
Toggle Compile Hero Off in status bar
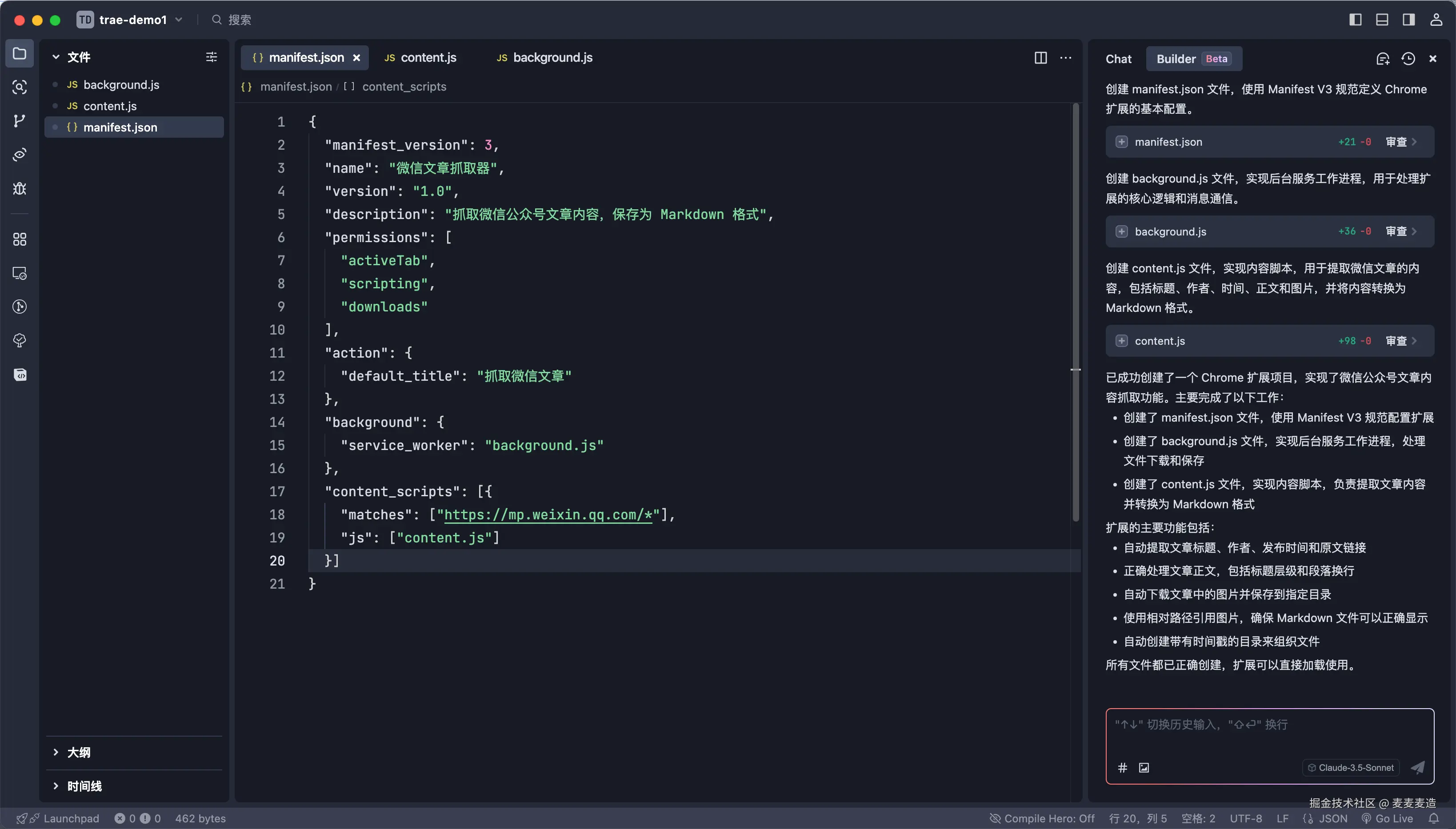(1042, 818)
